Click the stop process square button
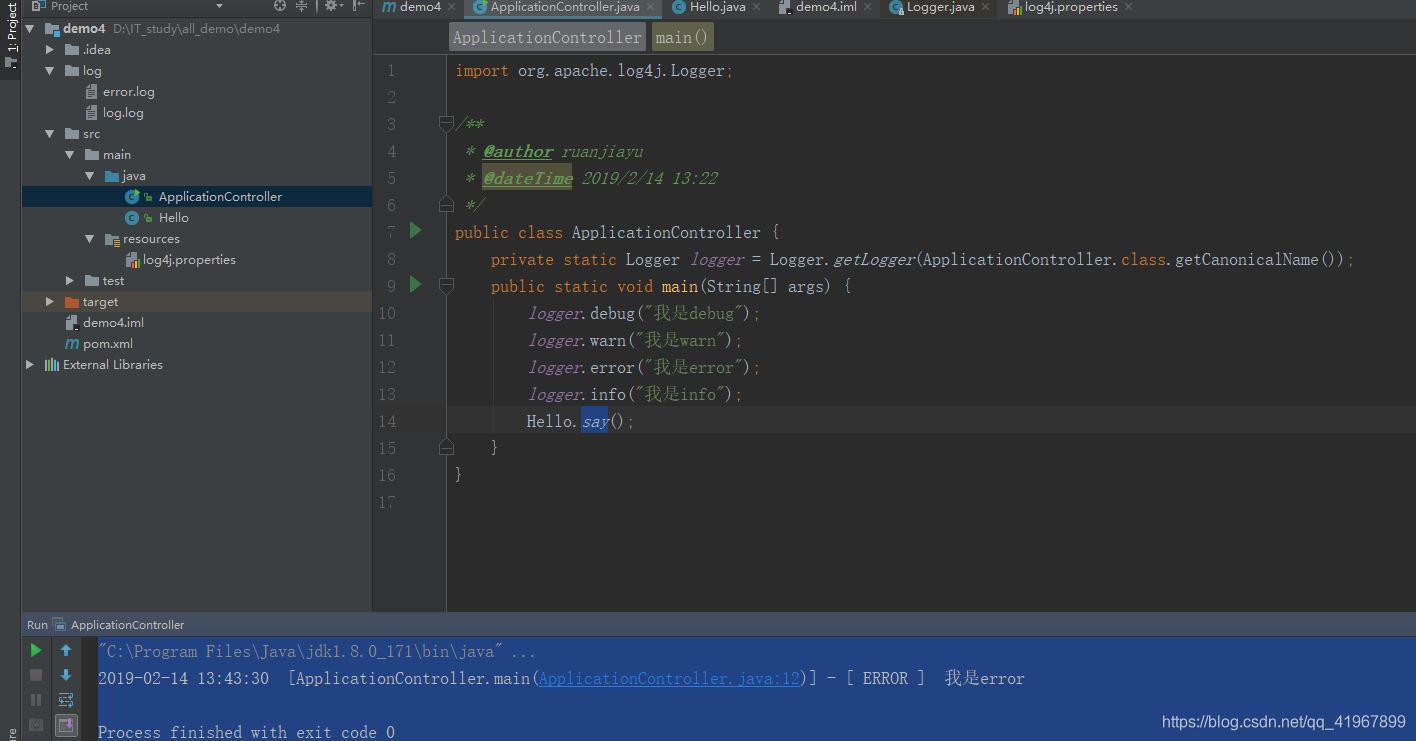Viewport: 1416px width, 741px height. [36, 675]
